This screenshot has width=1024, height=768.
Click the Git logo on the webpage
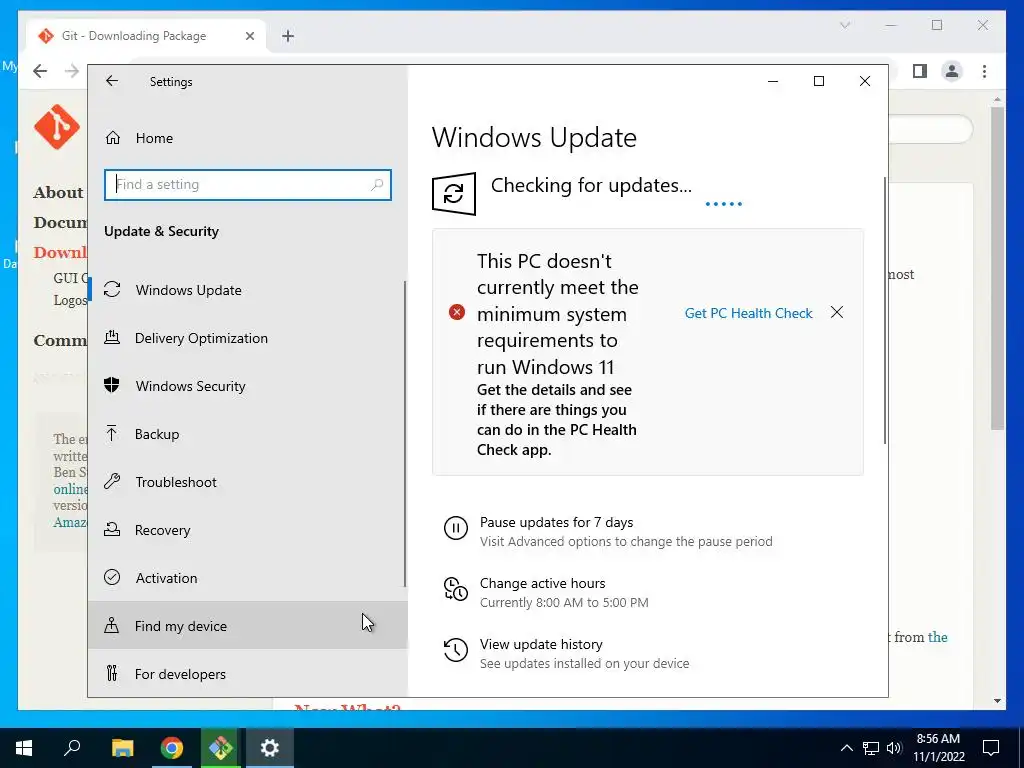click(57, 127)
